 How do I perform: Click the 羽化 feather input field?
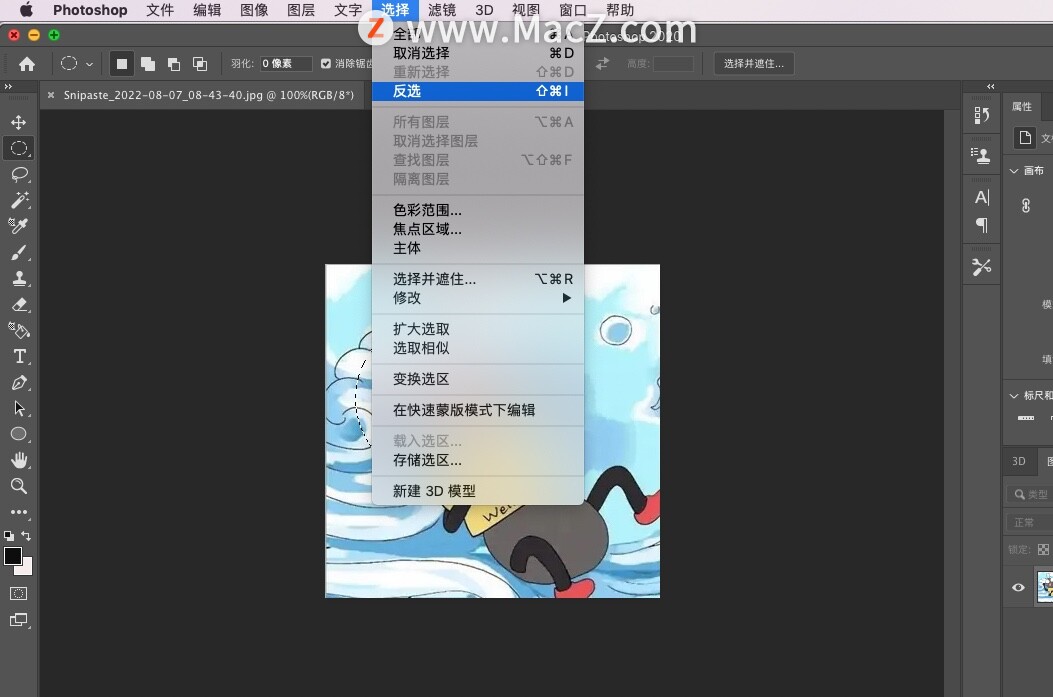pyautogui.click(x=286, y=64)
